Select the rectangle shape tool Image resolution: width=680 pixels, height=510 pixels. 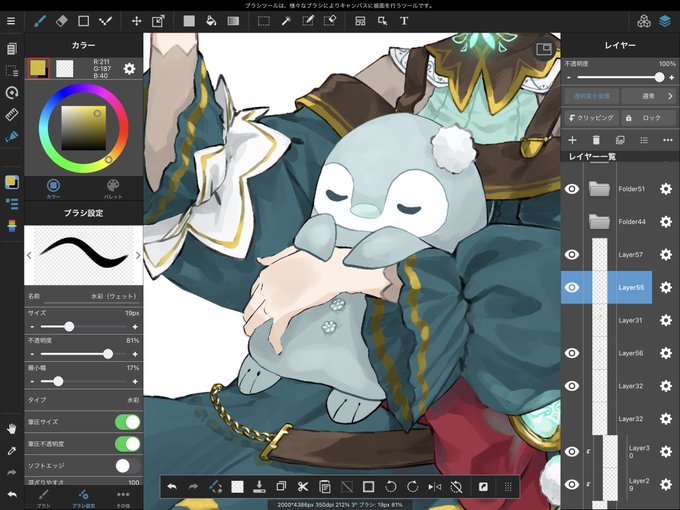83,21
